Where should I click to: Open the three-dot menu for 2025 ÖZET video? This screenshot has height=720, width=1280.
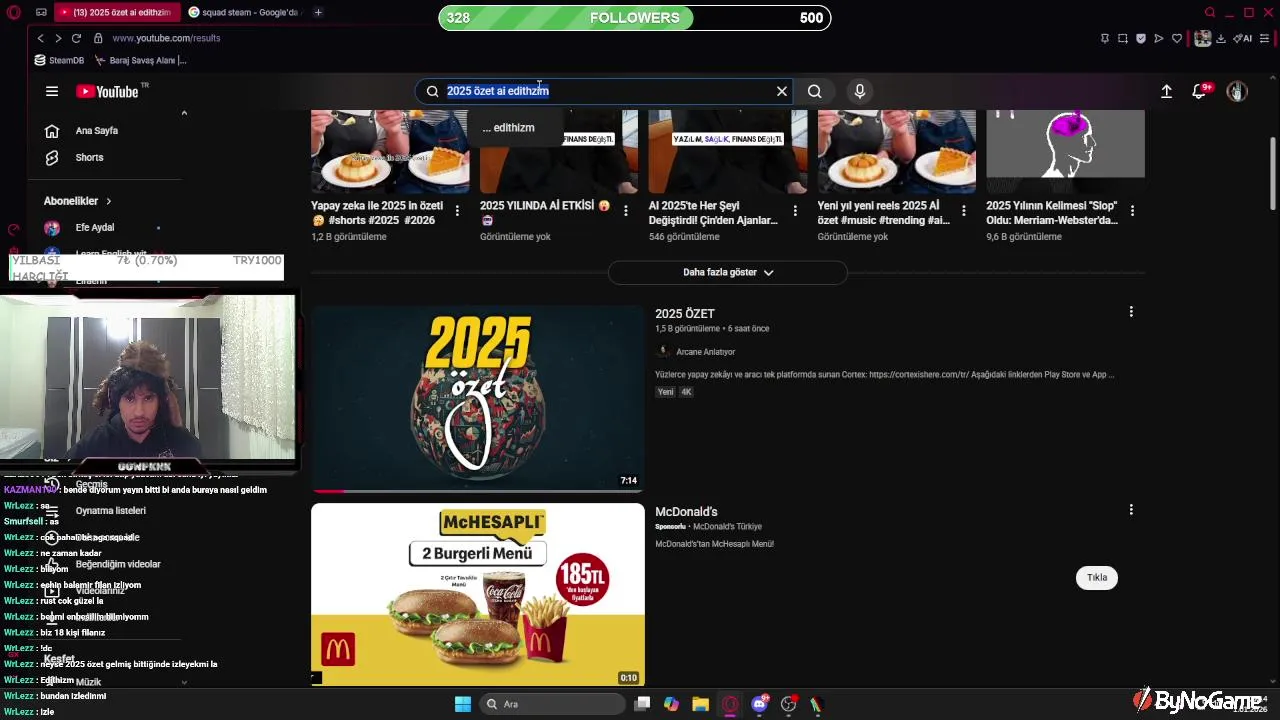[1131, 312]
